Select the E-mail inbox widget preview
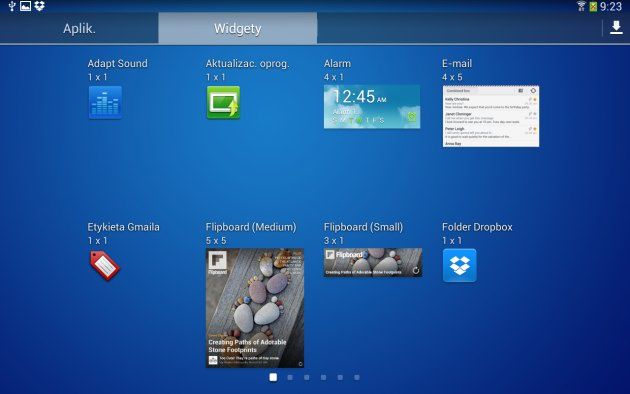 (x=491, y=116)
